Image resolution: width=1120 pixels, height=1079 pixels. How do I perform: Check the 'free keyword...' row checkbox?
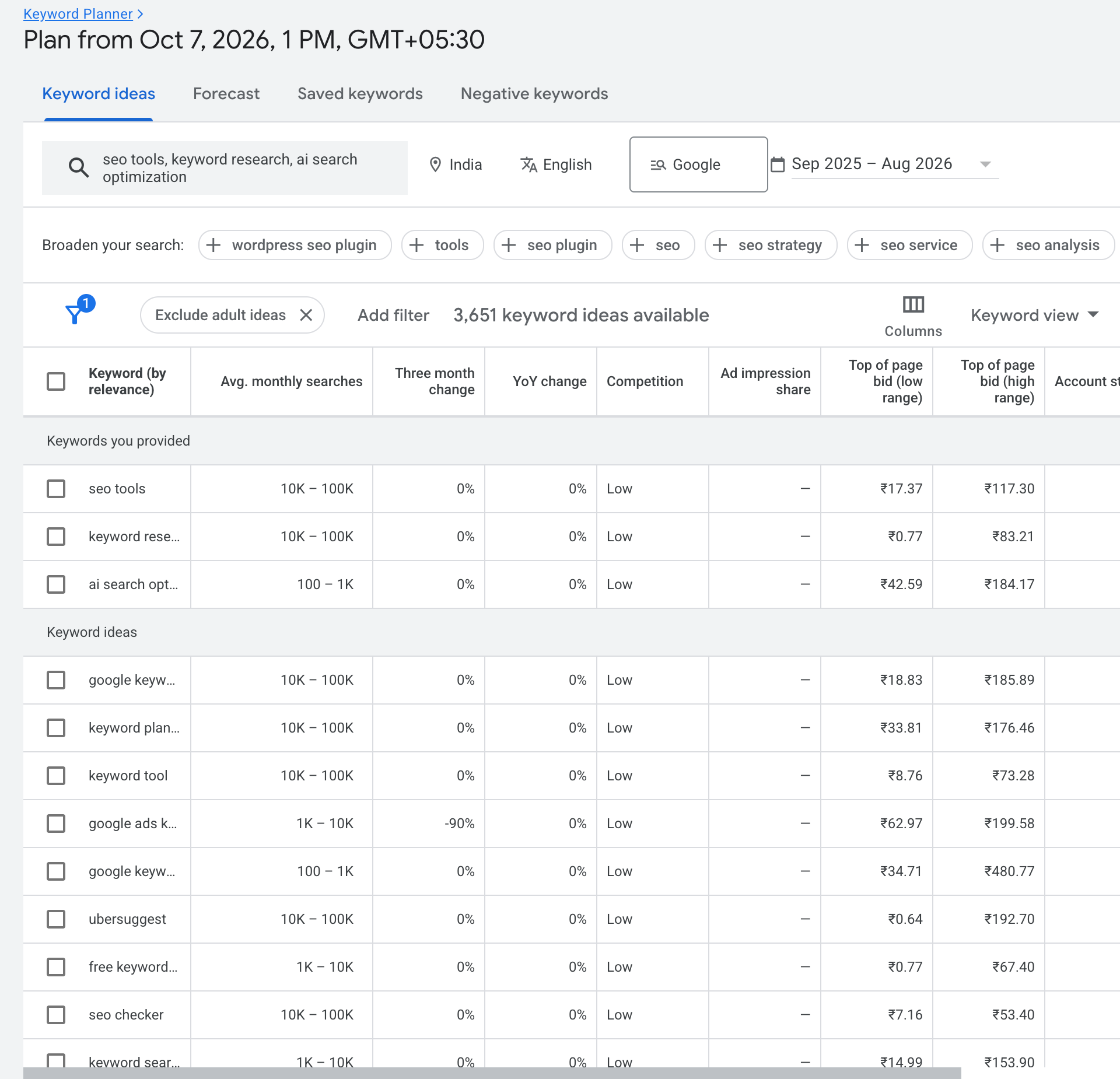tap(56, 967)
